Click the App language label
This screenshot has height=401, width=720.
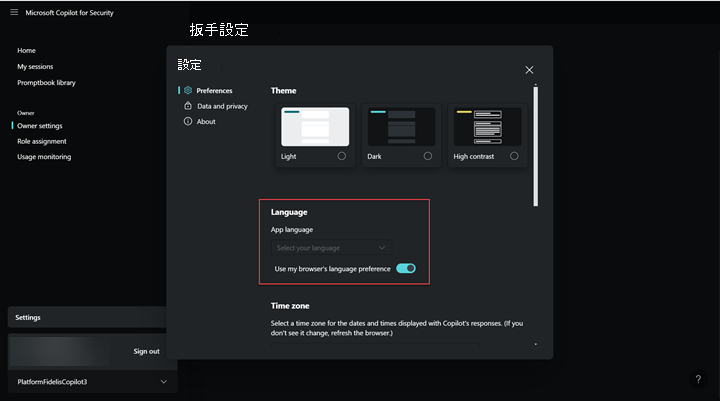pos(292,230)
